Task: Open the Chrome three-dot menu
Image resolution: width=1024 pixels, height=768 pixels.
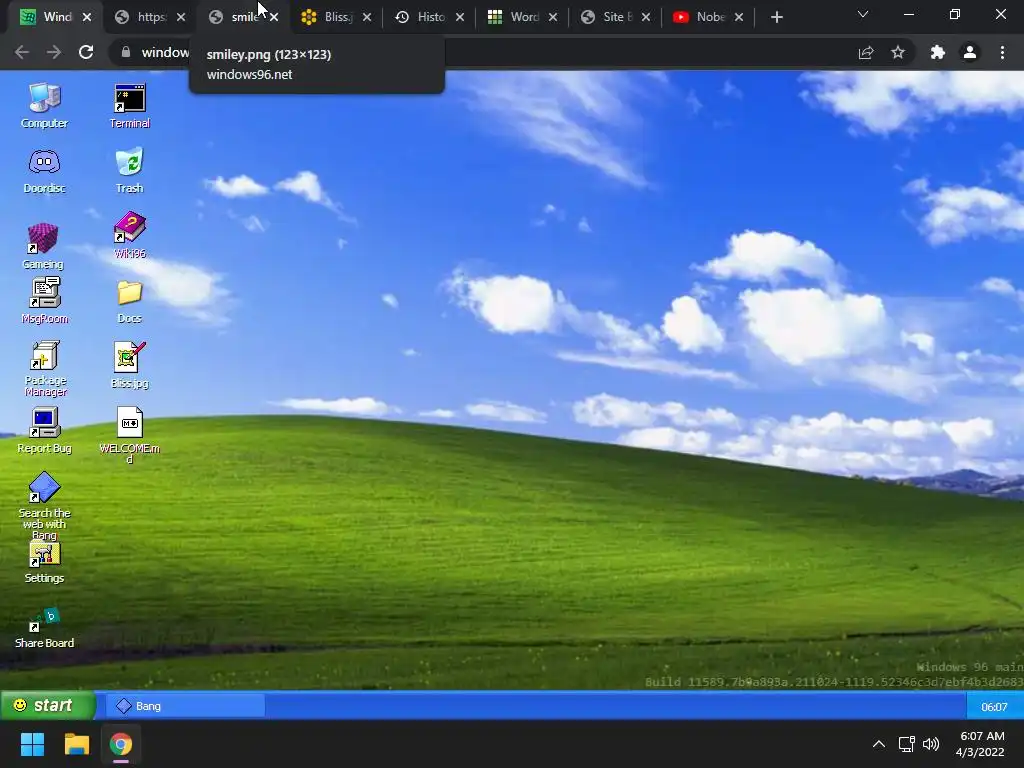Action: (x=1002, y=52)
